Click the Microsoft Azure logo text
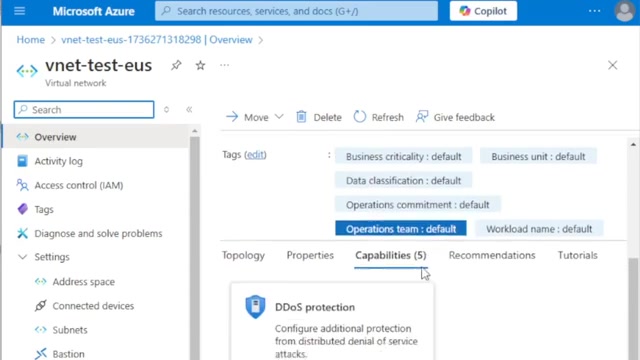 tap(93, 11)
